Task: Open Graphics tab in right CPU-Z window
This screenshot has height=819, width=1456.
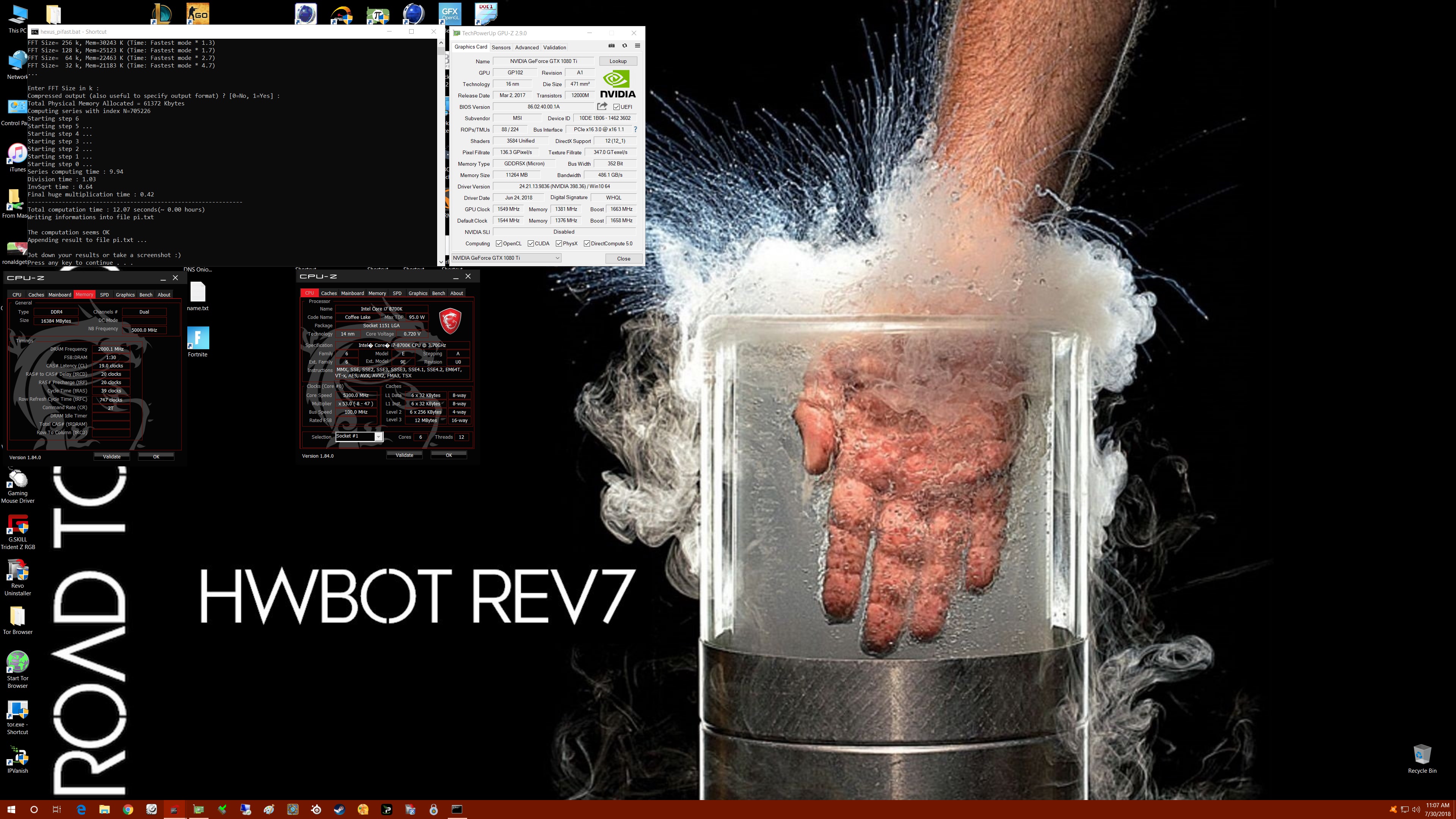Action: [418, 293]
